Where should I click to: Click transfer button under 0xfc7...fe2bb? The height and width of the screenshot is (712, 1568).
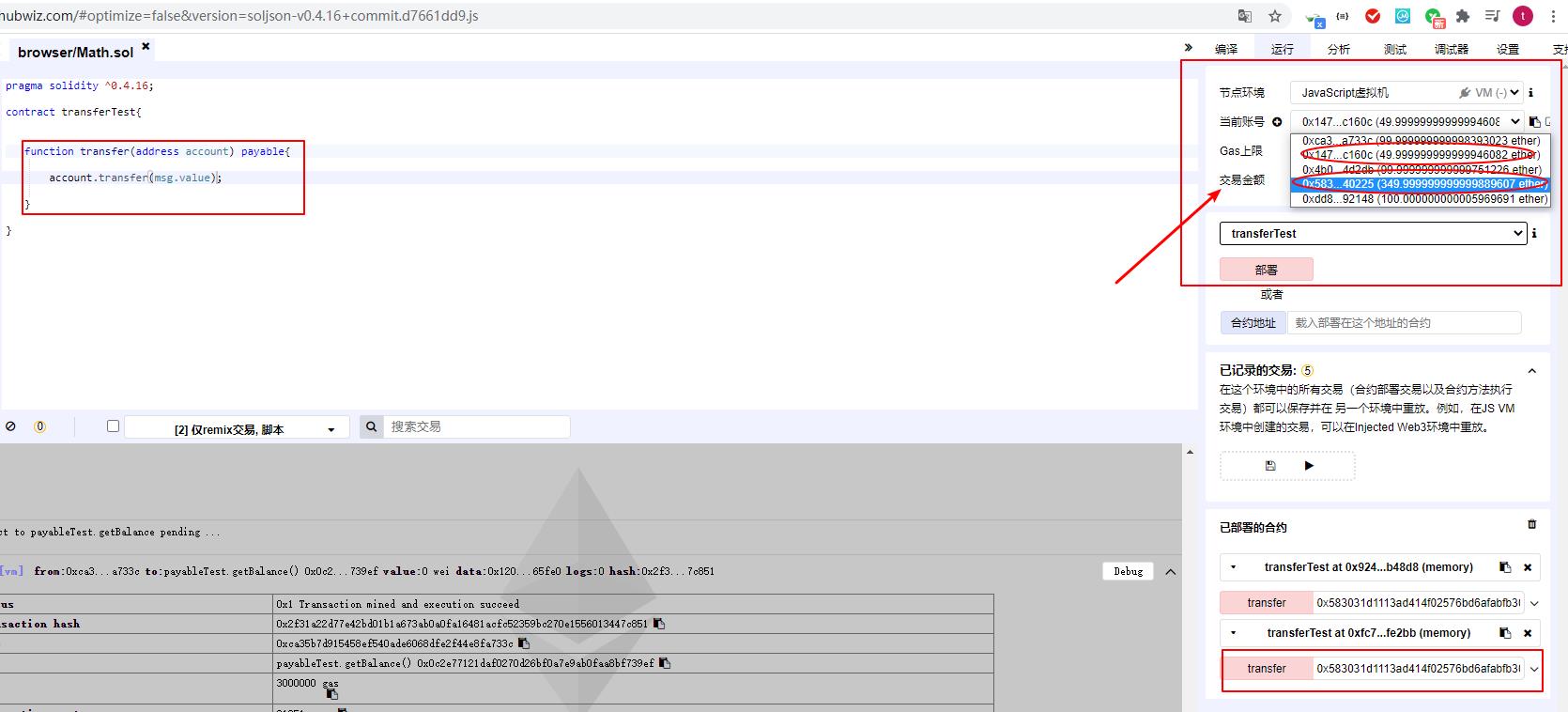[x=1267, y=669]
